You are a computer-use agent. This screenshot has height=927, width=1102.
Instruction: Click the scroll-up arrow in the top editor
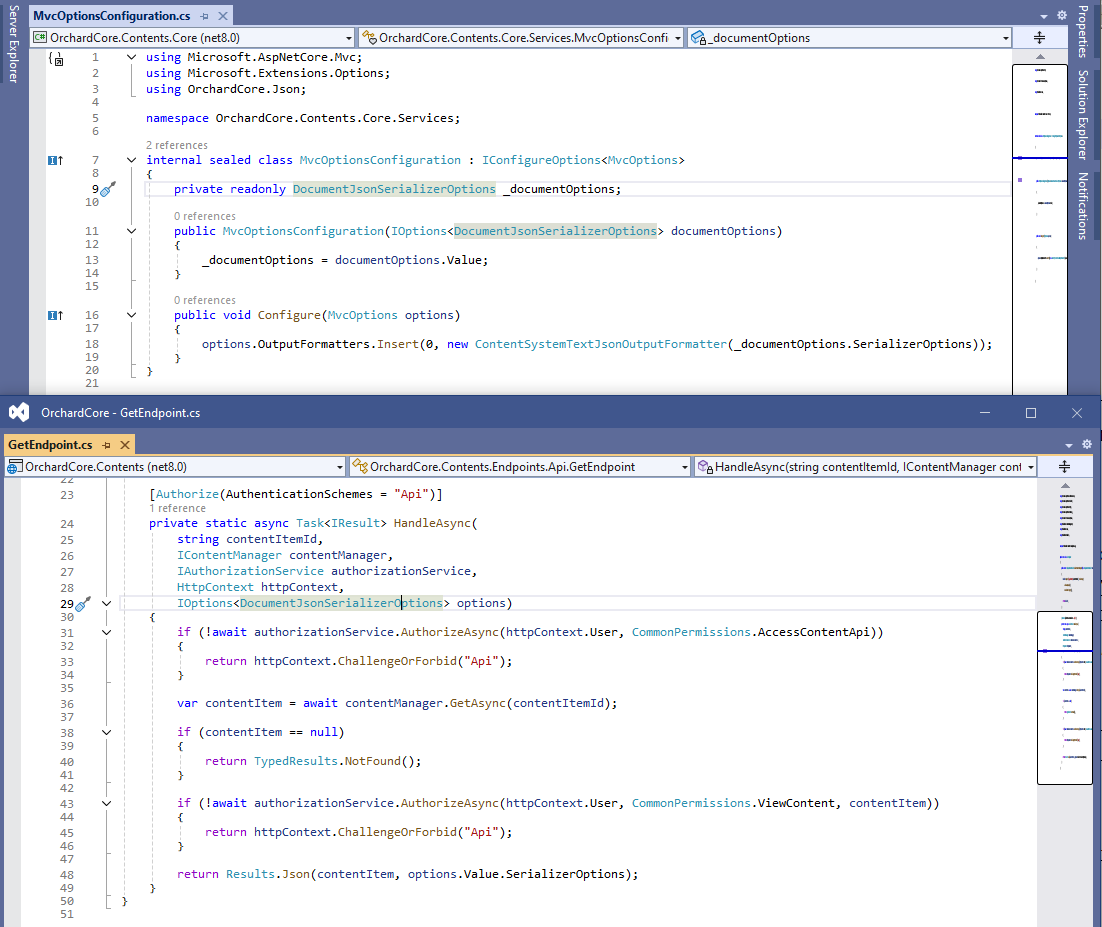(1040, 56)
